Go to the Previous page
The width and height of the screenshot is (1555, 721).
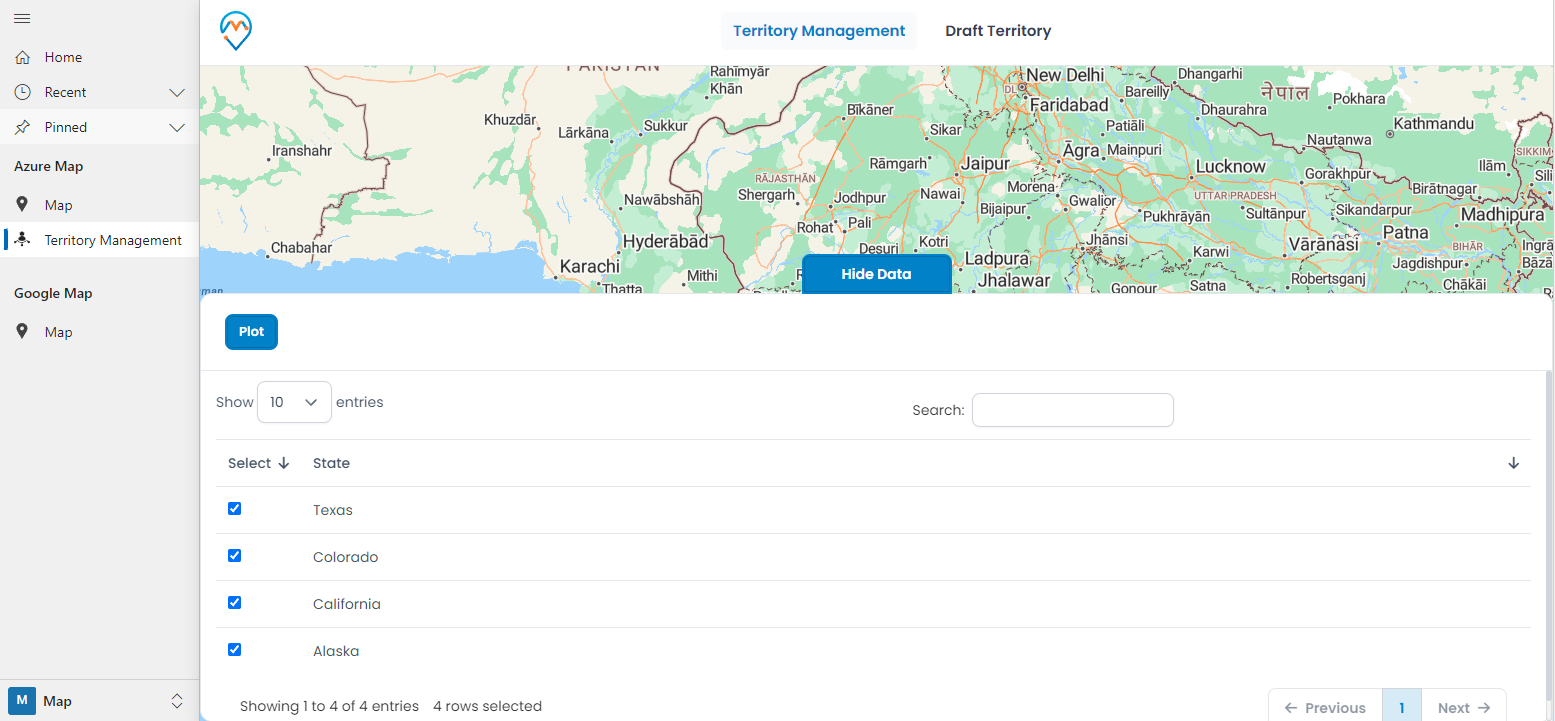point(1325,707)
